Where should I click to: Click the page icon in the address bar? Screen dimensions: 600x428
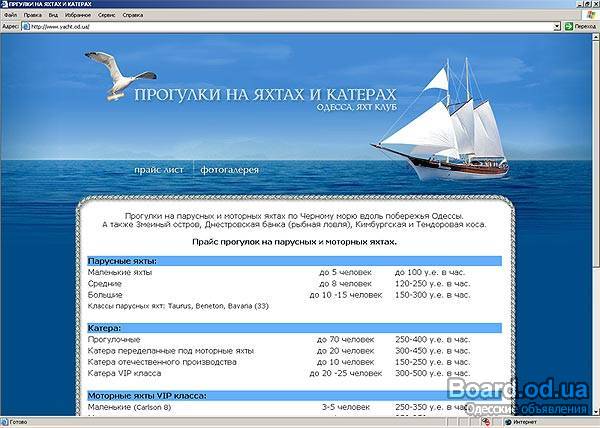click(x=25, y=27)
